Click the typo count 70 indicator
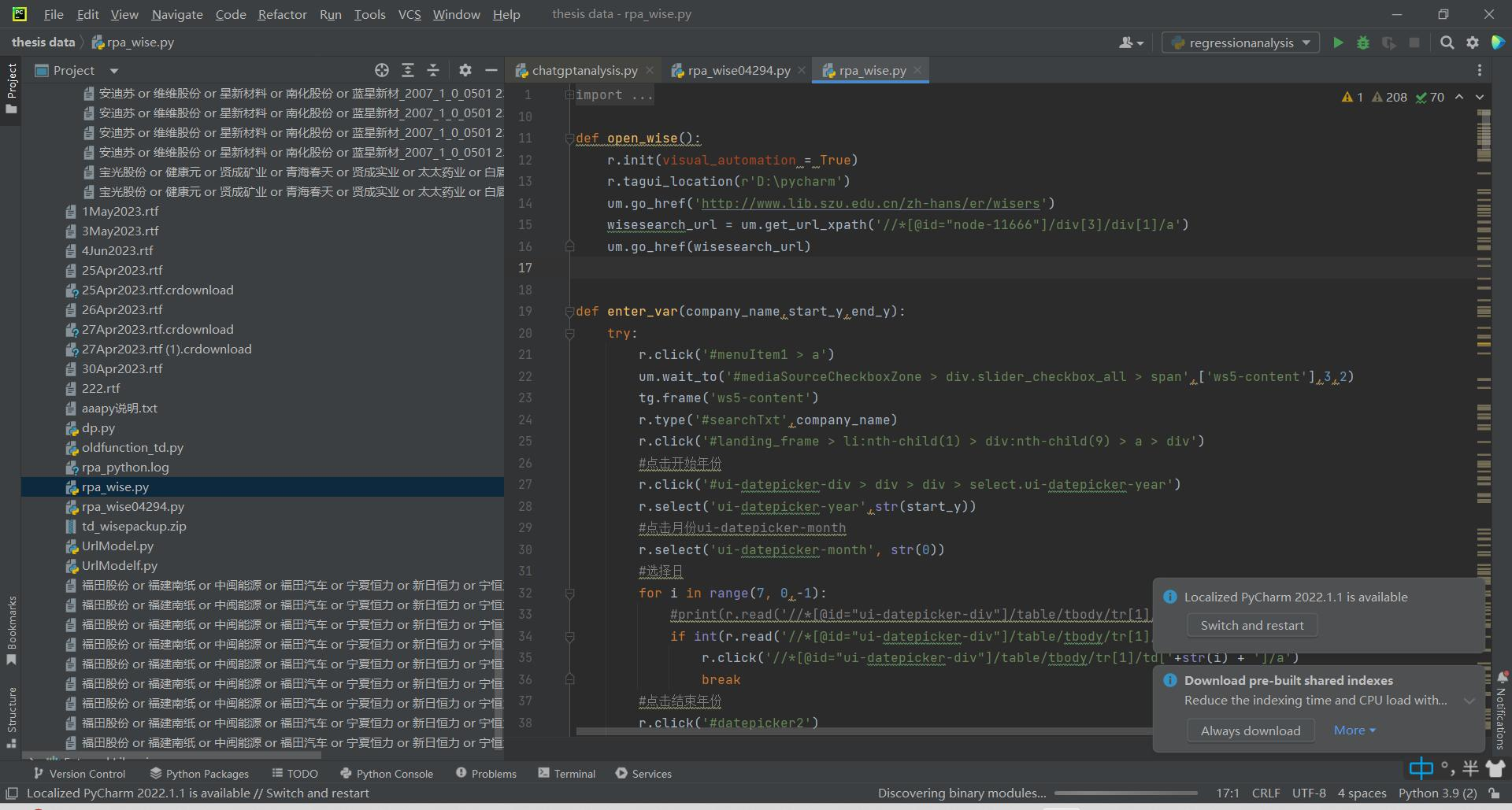This screenshot has width=1512, height=810. pos(1429,97)
